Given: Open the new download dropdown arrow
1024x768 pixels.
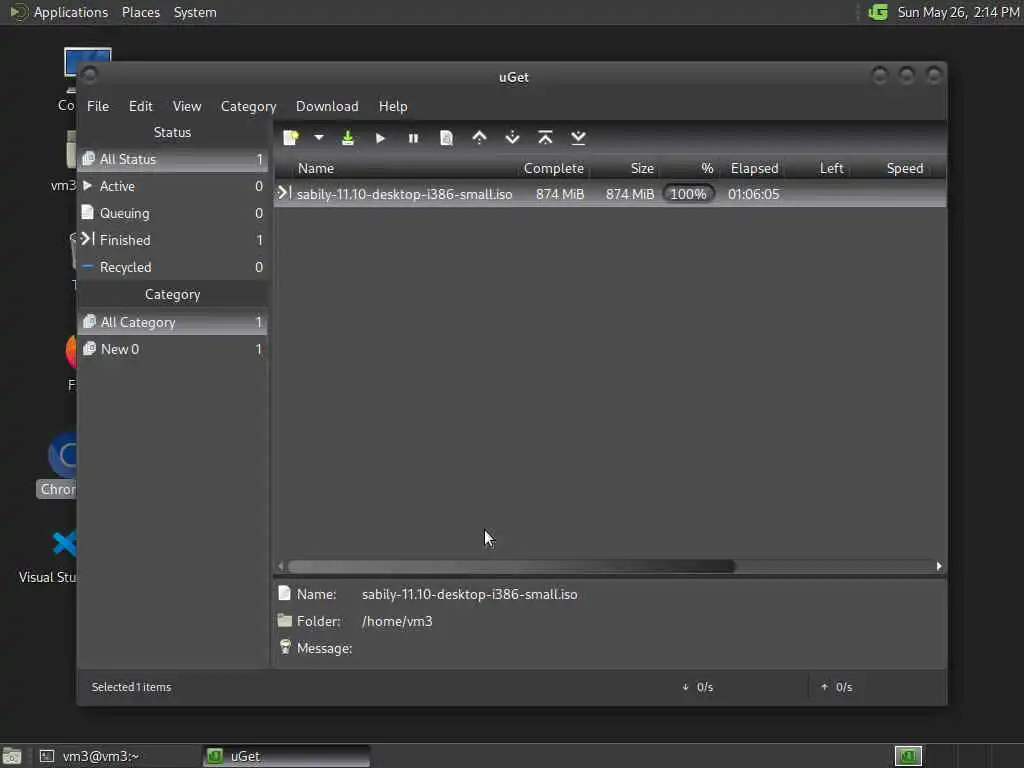Looking at the screenshot, I should click(x=319, y=138).
